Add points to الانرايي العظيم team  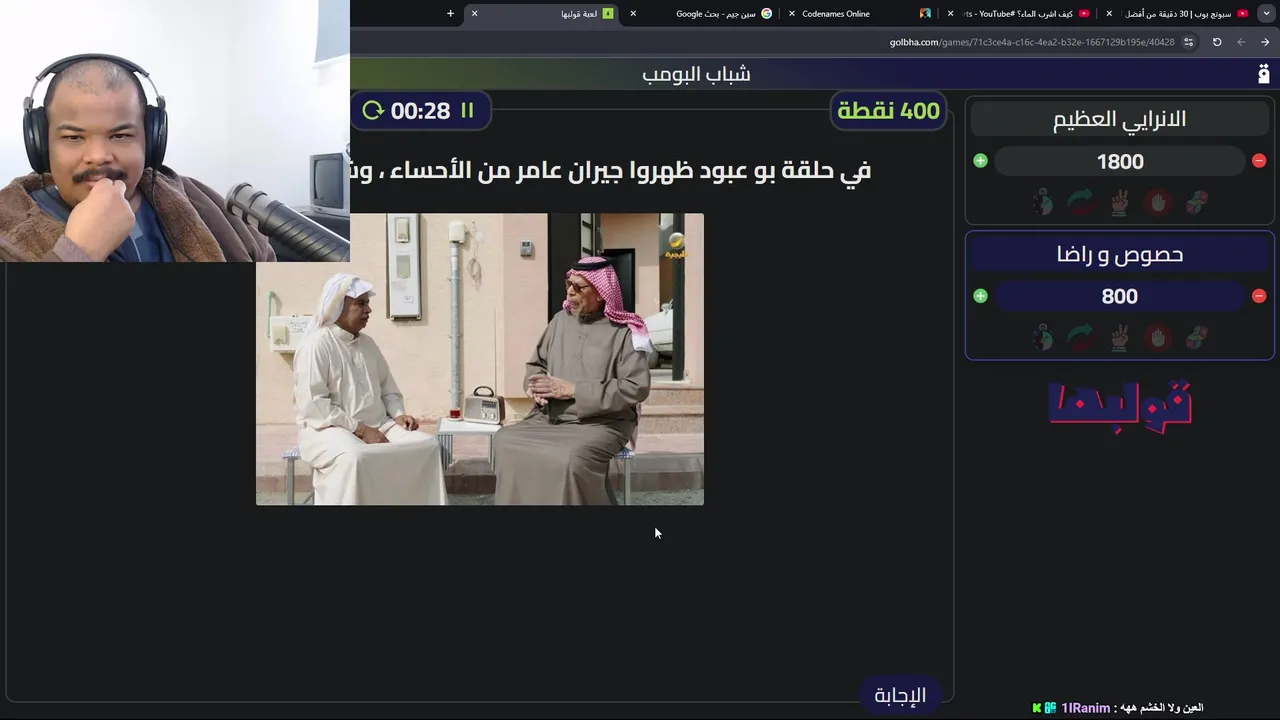tap(980, 161)
